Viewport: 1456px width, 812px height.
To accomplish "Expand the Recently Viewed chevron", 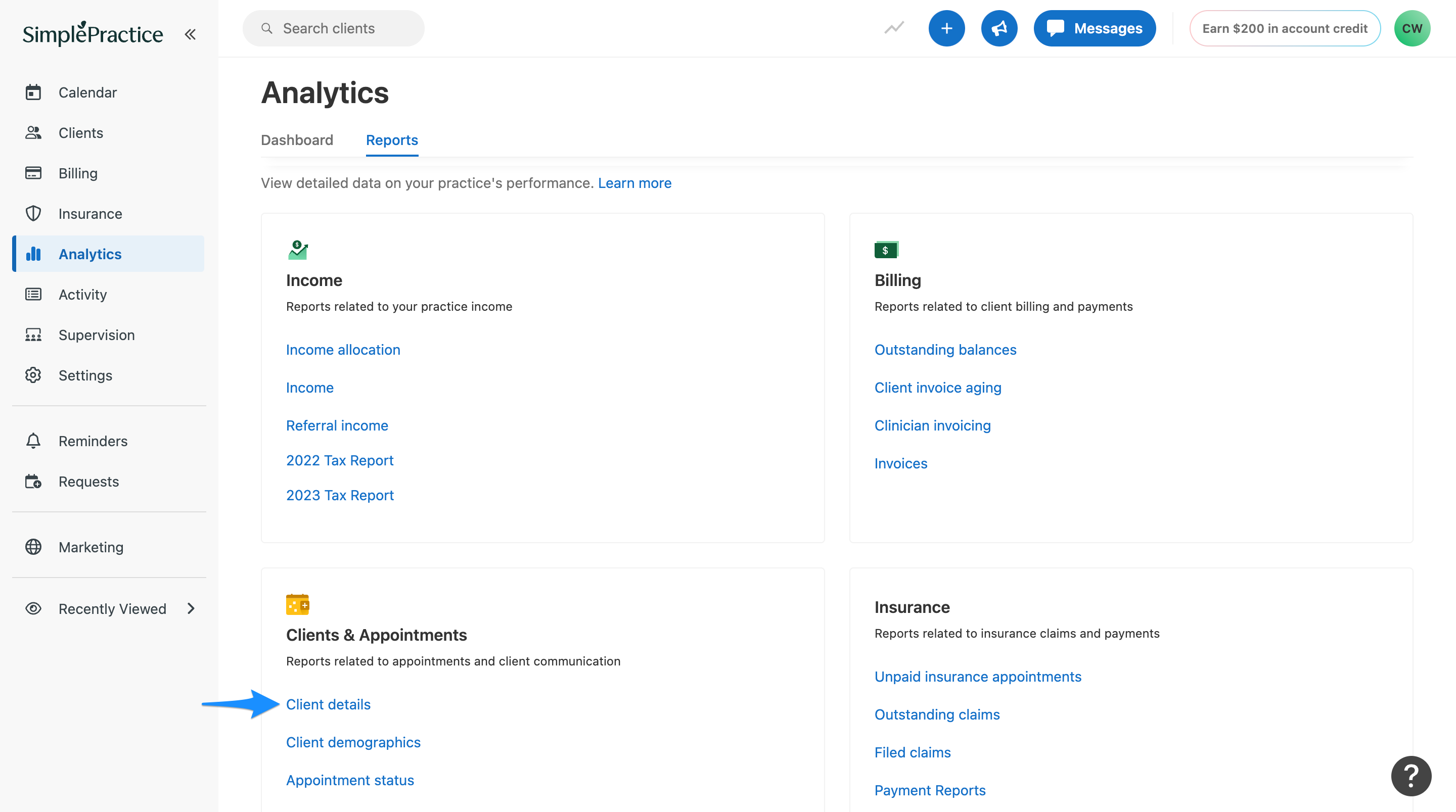I will (191, 608).
